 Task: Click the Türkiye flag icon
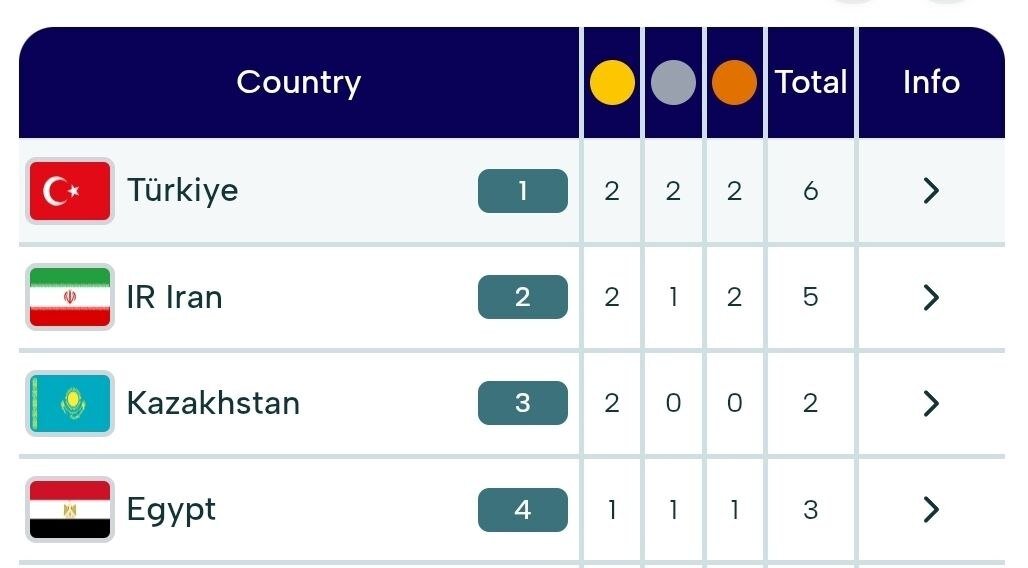[x=70, y=190]
